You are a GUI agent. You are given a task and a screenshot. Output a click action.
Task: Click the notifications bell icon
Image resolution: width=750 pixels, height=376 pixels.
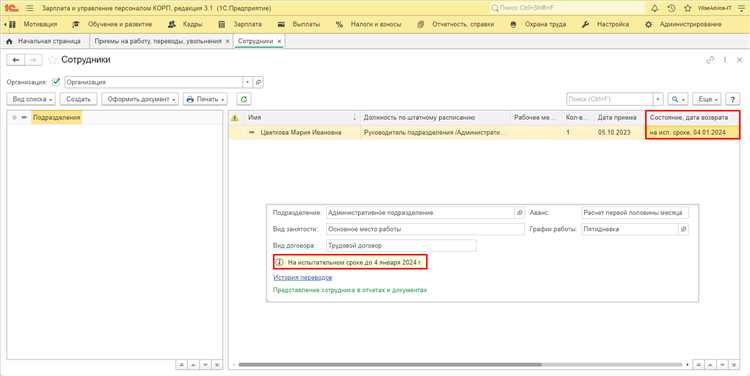[654, 9]
